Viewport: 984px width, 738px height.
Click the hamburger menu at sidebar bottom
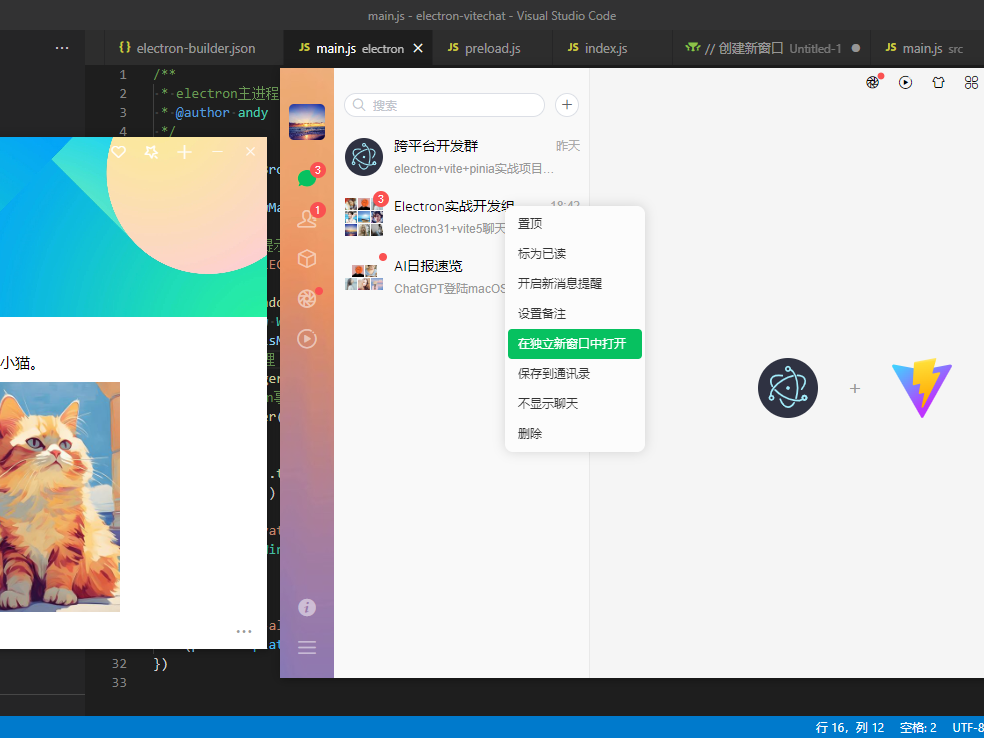306,645
